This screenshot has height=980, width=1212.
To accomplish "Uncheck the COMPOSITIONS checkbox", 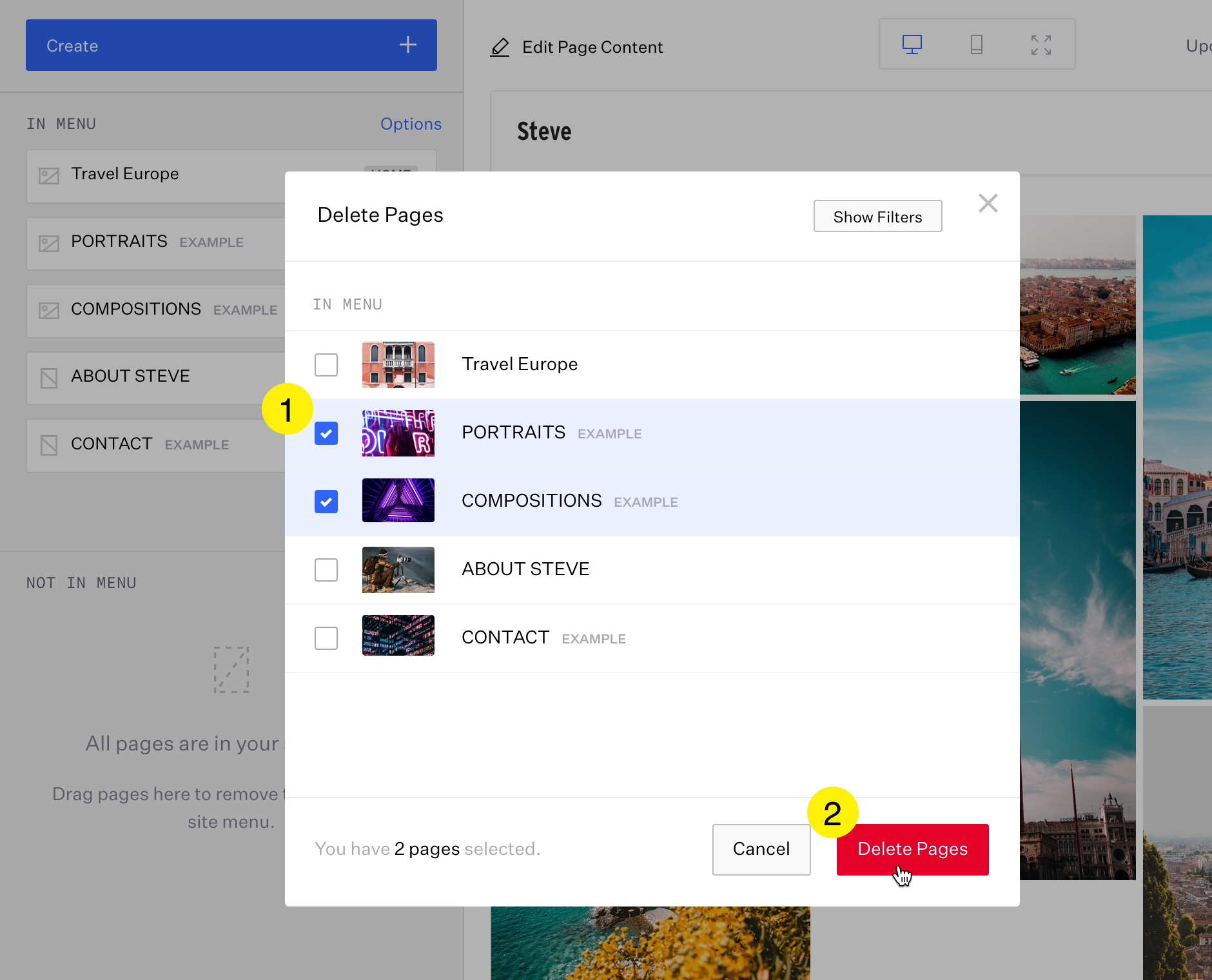I will tap(326, 502).
